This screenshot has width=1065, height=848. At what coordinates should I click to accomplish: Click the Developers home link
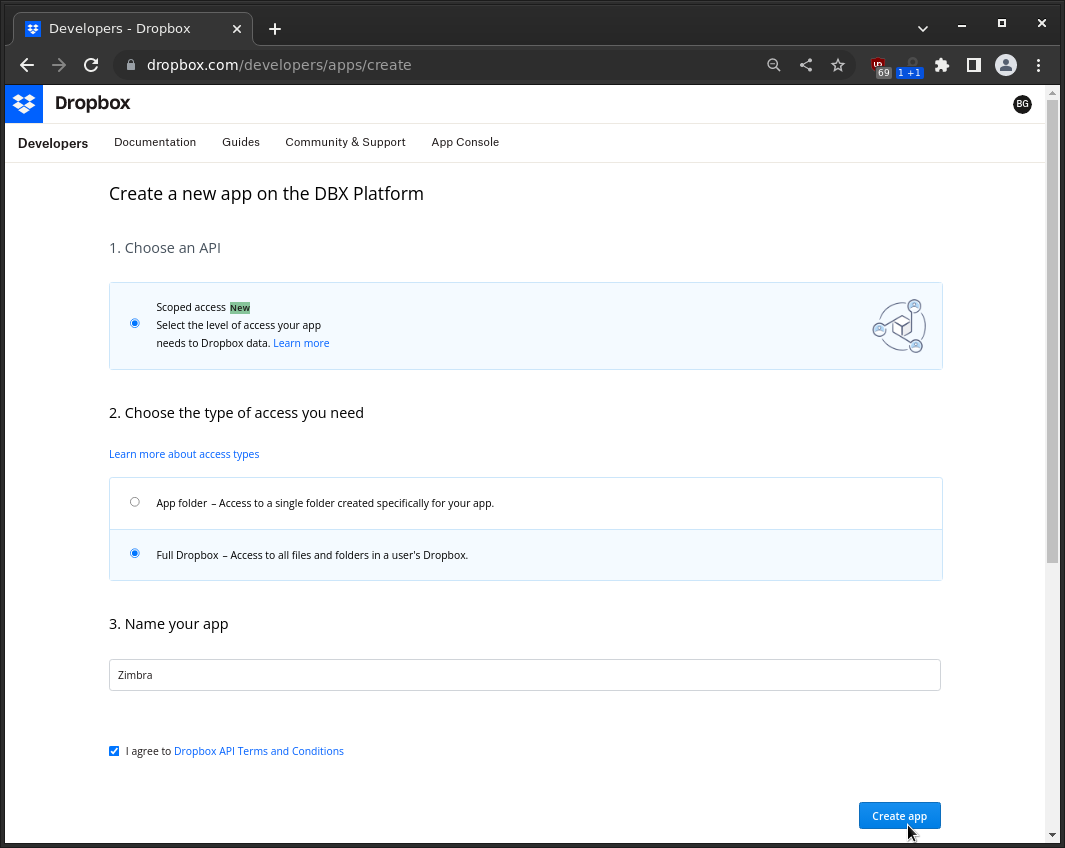[x=53, y=143]
